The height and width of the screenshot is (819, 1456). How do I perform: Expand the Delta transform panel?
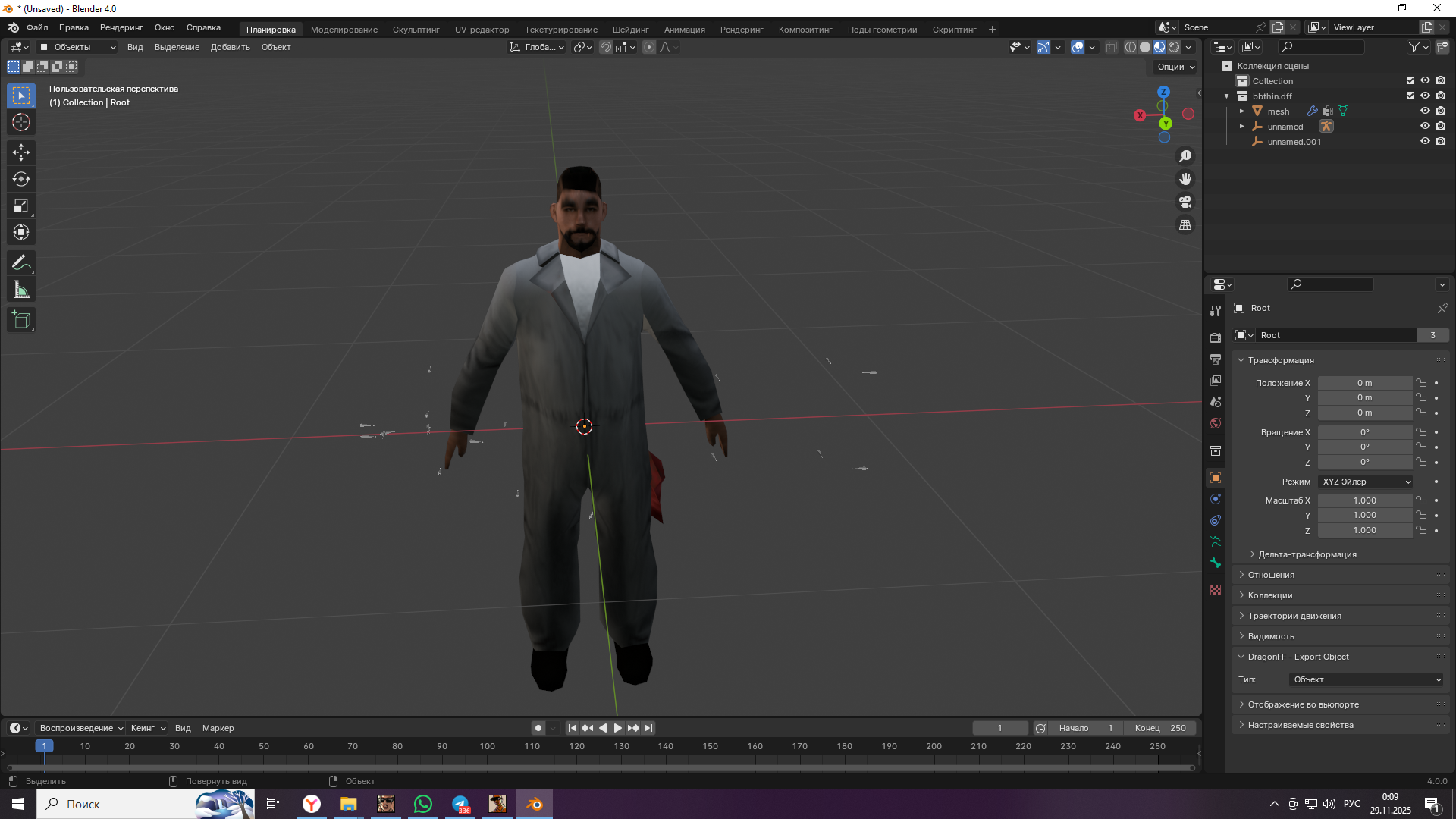pos(1307,554)
